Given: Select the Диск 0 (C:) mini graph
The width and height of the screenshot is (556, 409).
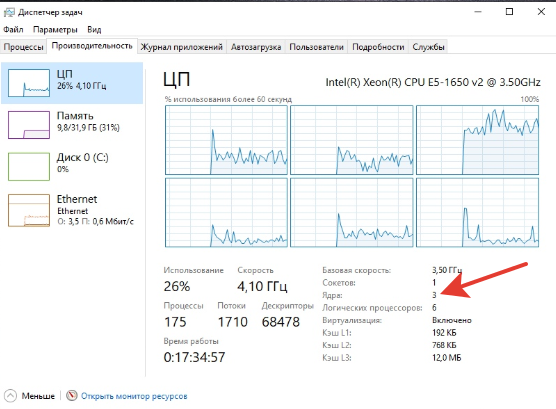Looking at the screenshot, I should [29, 166].
